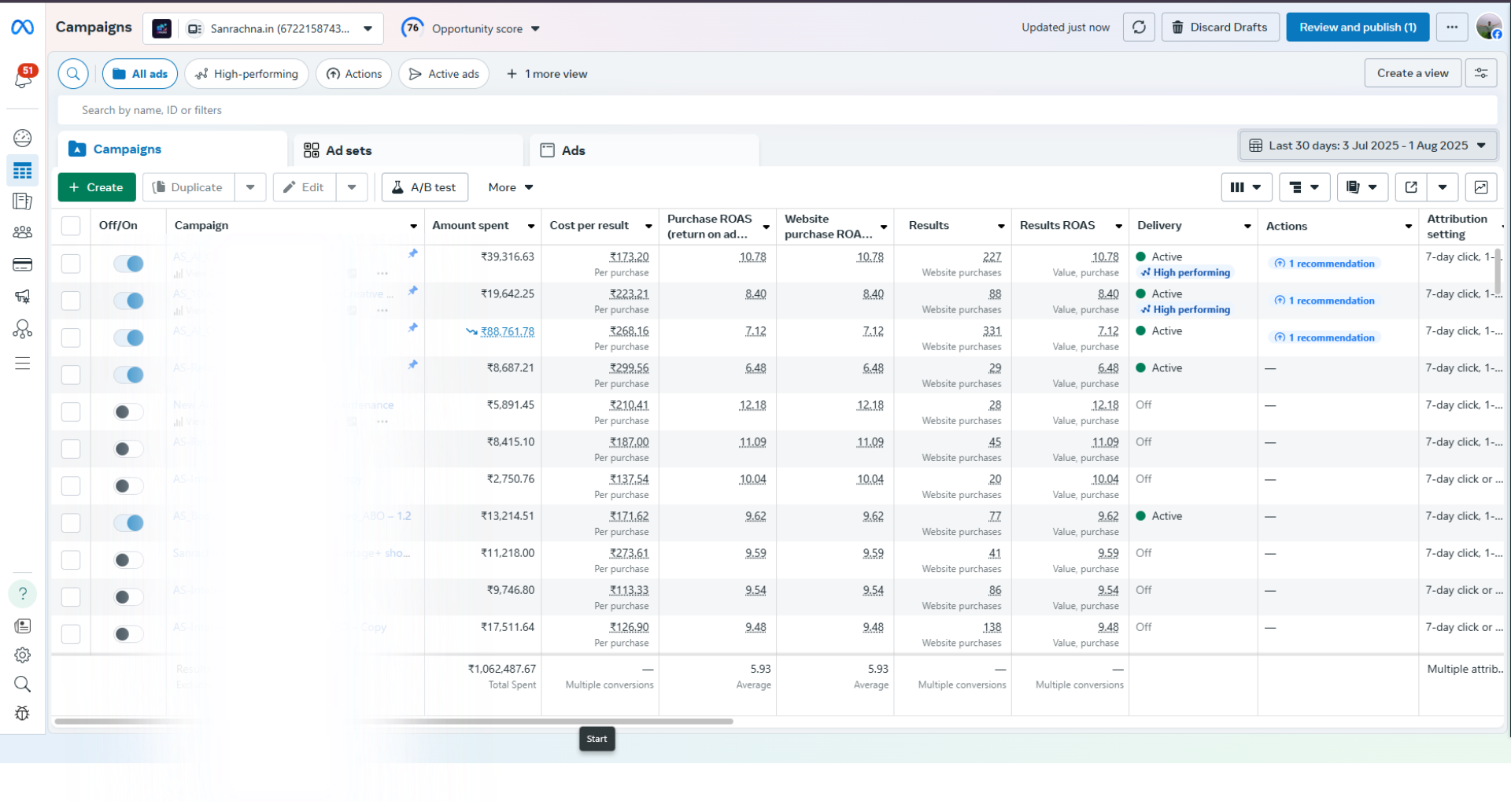Switch to the Ad sets tab
Viewport: 1511px width, 812px height.
click(408, 149)
